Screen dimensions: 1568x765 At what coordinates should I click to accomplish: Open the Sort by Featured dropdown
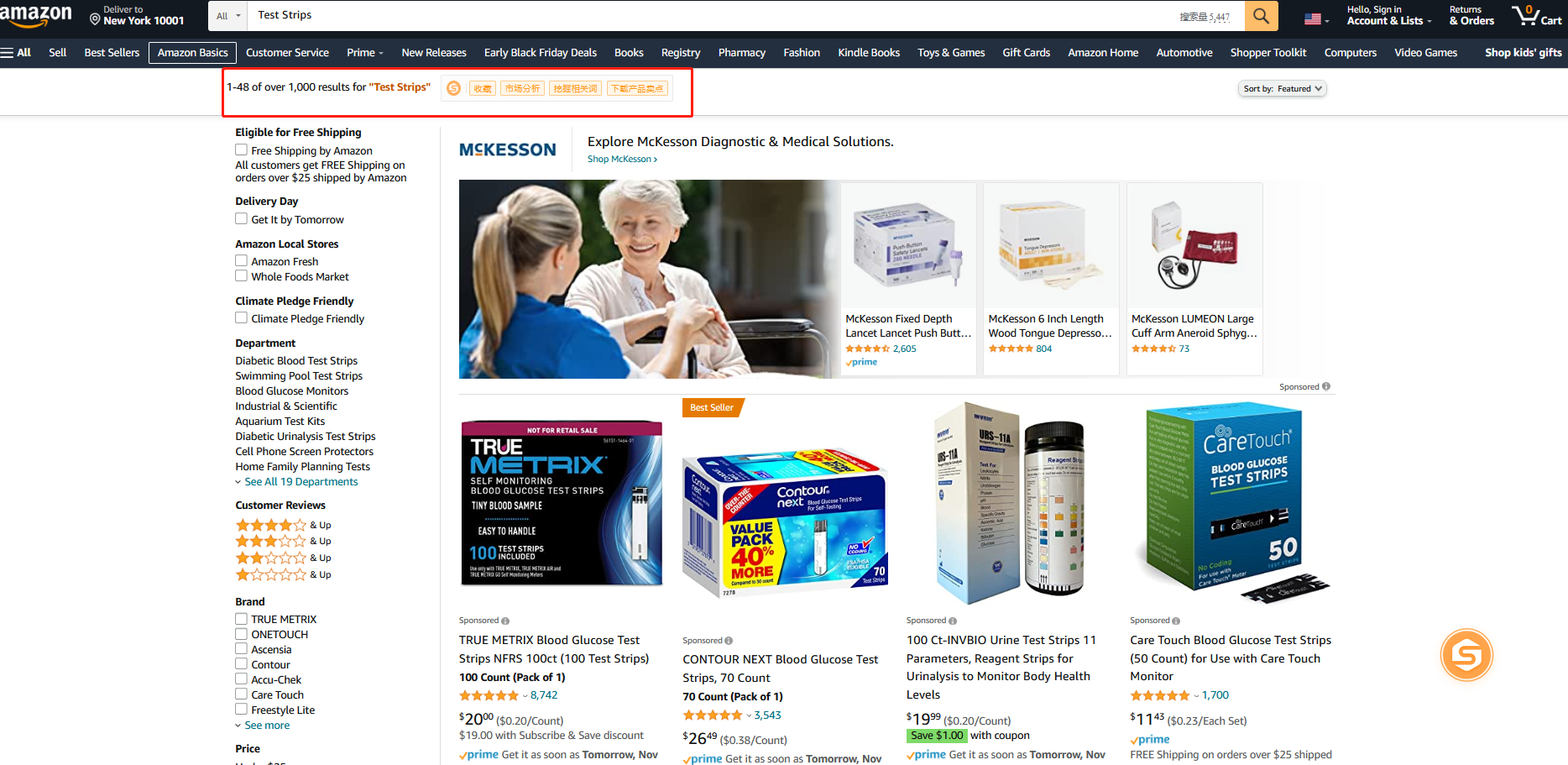click(1282, 88)
